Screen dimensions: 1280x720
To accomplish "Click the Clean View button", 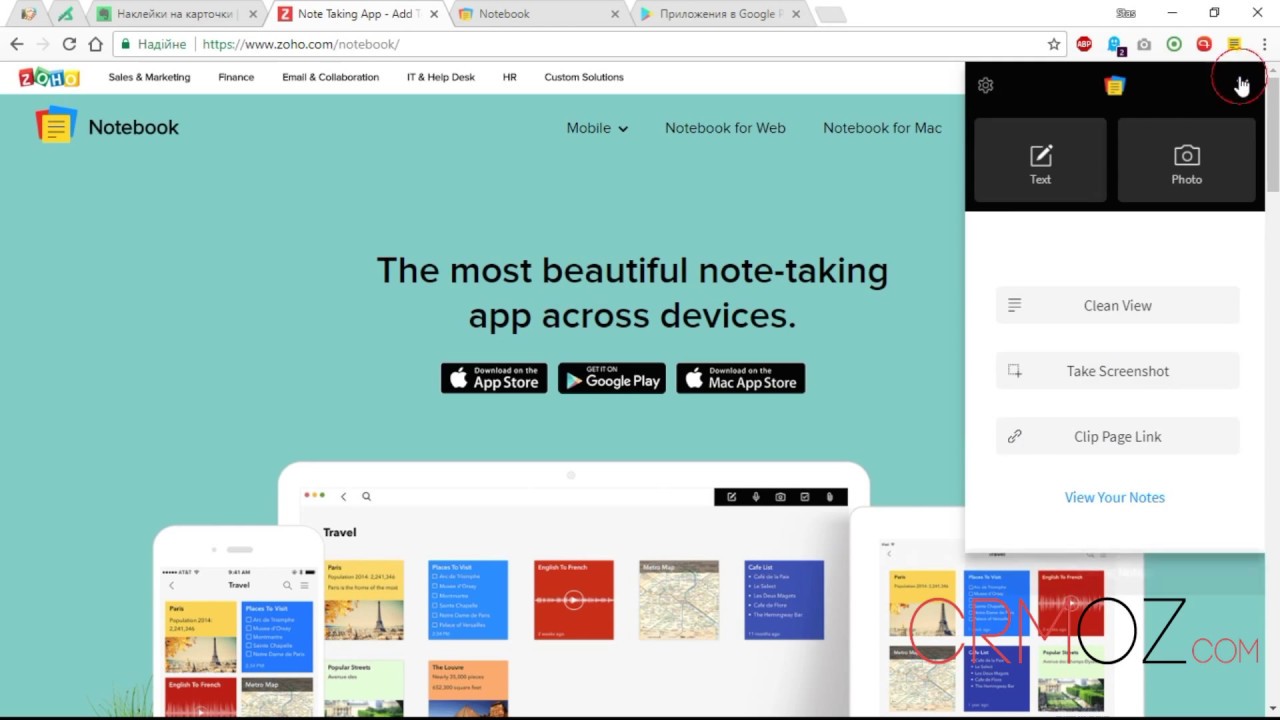I will (1117, 305).
